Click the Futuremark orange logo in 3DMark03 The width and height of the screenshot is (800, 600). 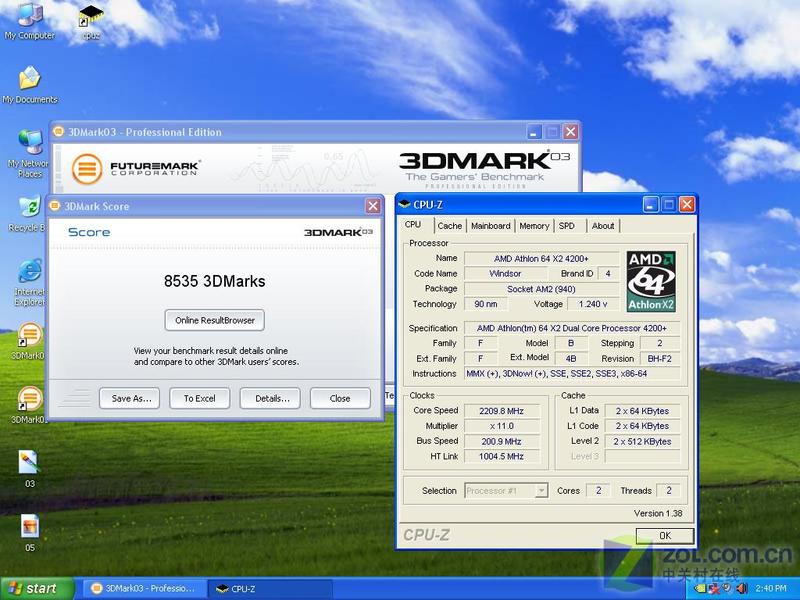[87, 168]
